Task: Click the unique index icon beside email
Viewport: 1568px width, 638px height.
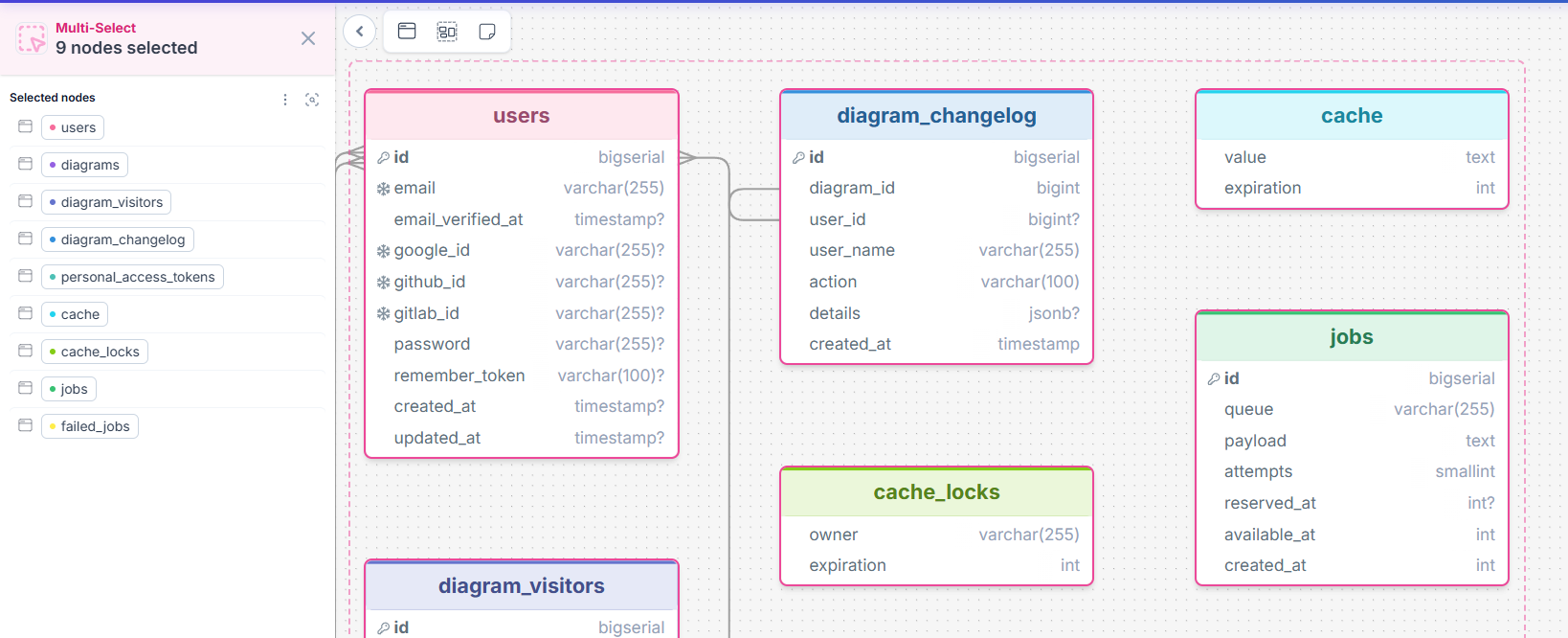Action: tap(383, 189)
